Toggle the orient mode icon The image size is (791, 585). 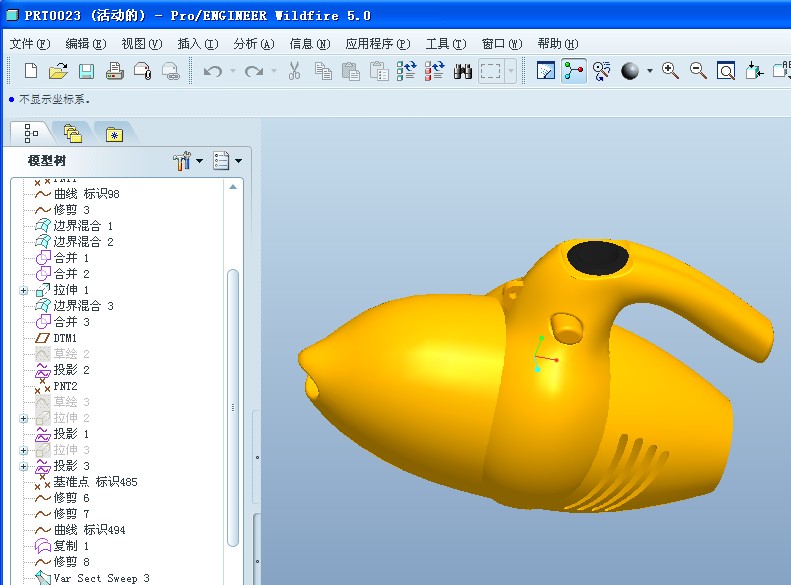(x=602, y=71)
